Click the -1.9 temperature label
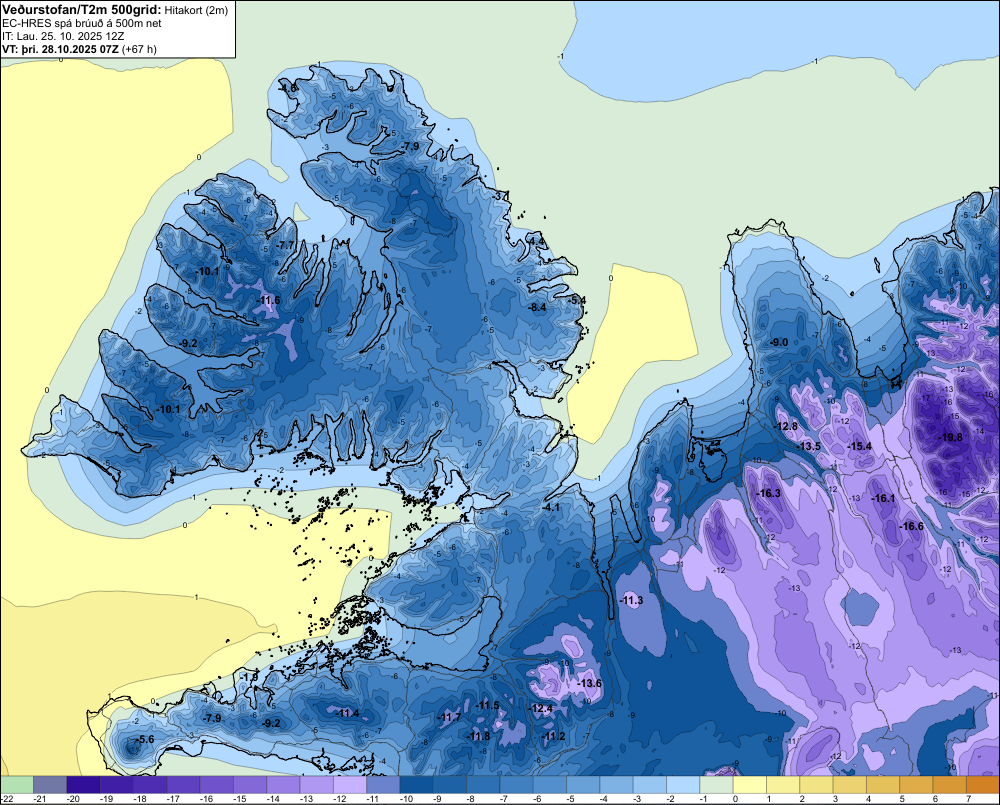The height and width of the screenshot is (805, 1000). [x=249, y=677]
